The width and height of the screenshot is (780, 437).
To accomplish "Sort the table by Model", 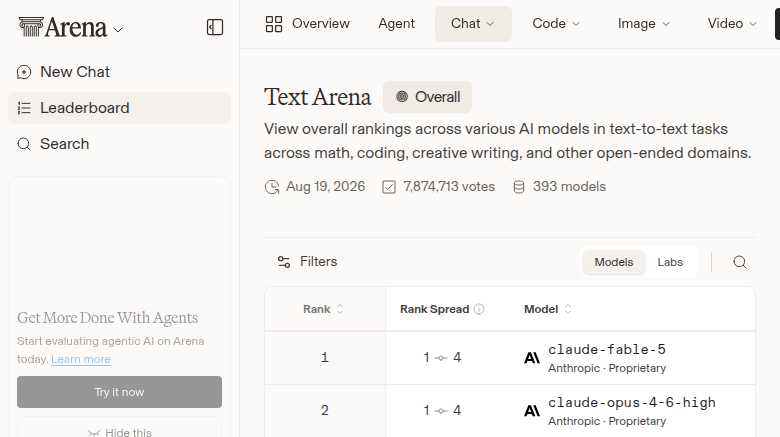I will click(548, 309).
